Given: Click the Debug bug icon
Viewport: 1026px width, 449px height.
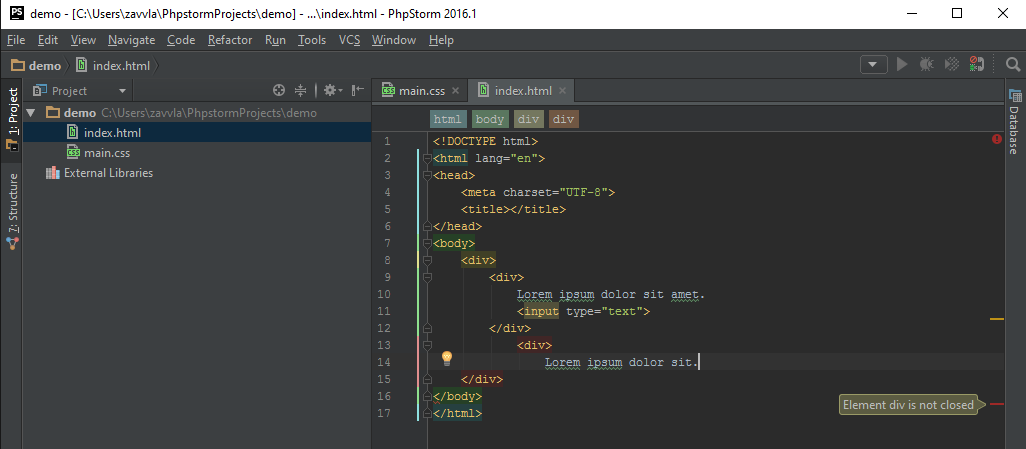Looking at the screenshot, I should coord(926,64).
